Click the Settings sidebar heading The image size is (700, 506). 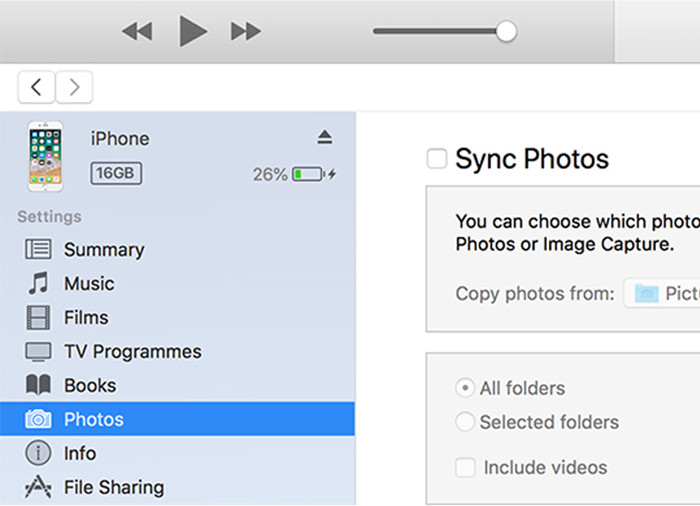pyautogui.click(x=49, y=217)
